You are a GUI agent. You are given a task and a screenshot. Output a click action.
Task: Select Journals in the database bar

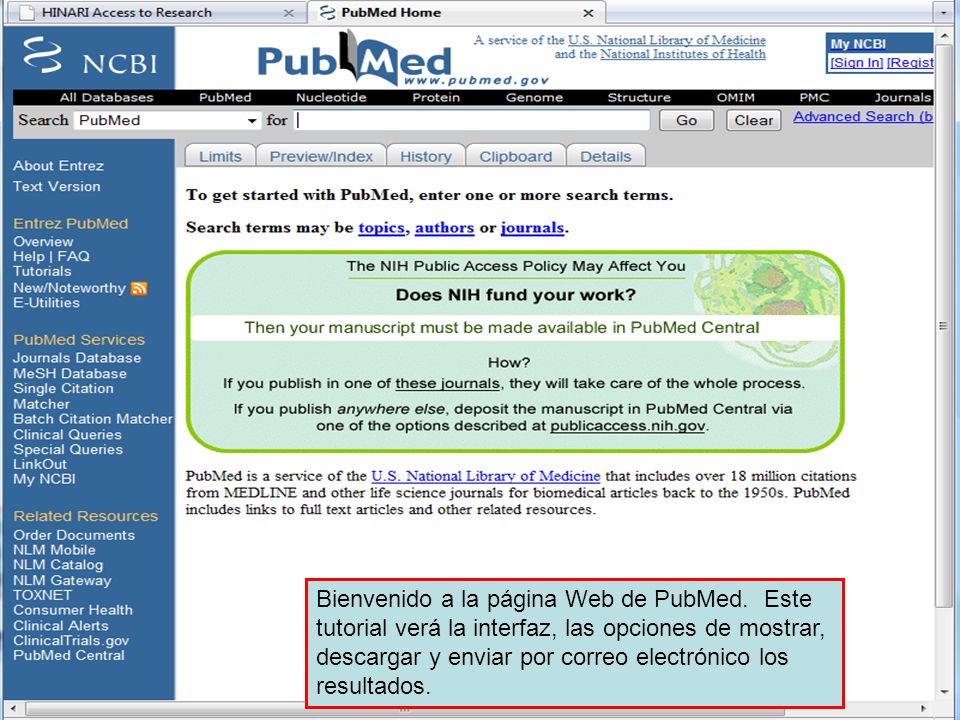902,97
